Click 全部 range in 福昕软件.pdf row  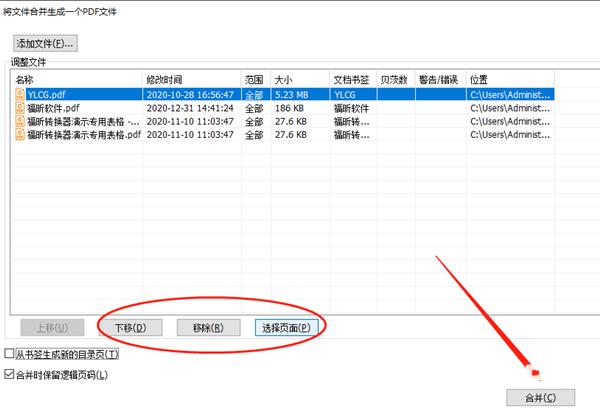tap(254, 108)
